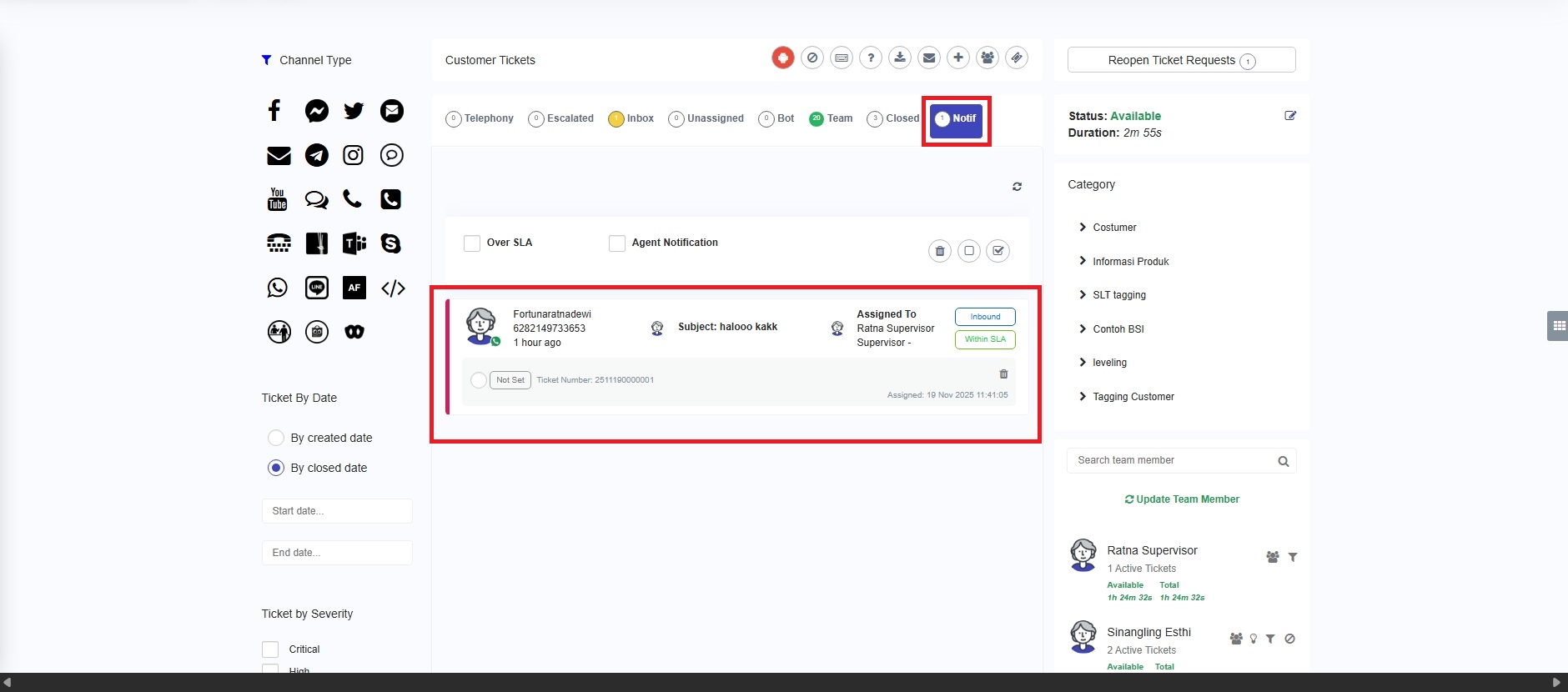
Task: Enable the Over SLA checkbox
Action: (472, 243)
